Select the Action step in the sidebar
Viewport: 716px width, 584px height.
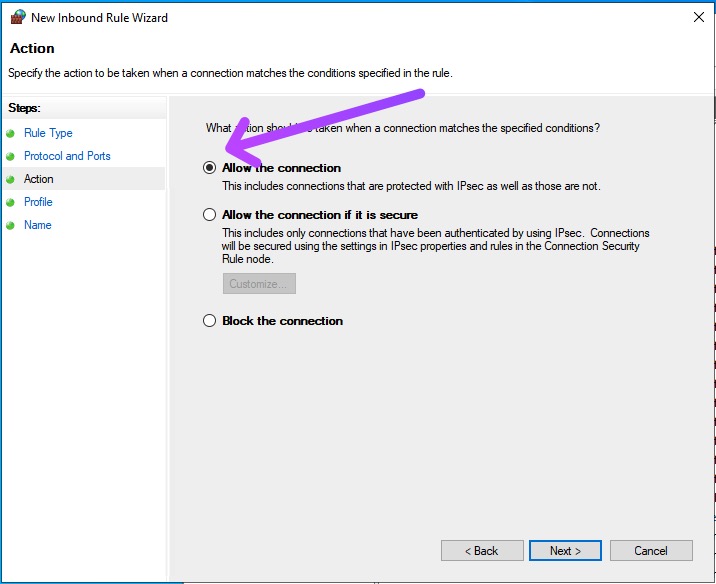[x=39, y=179]
